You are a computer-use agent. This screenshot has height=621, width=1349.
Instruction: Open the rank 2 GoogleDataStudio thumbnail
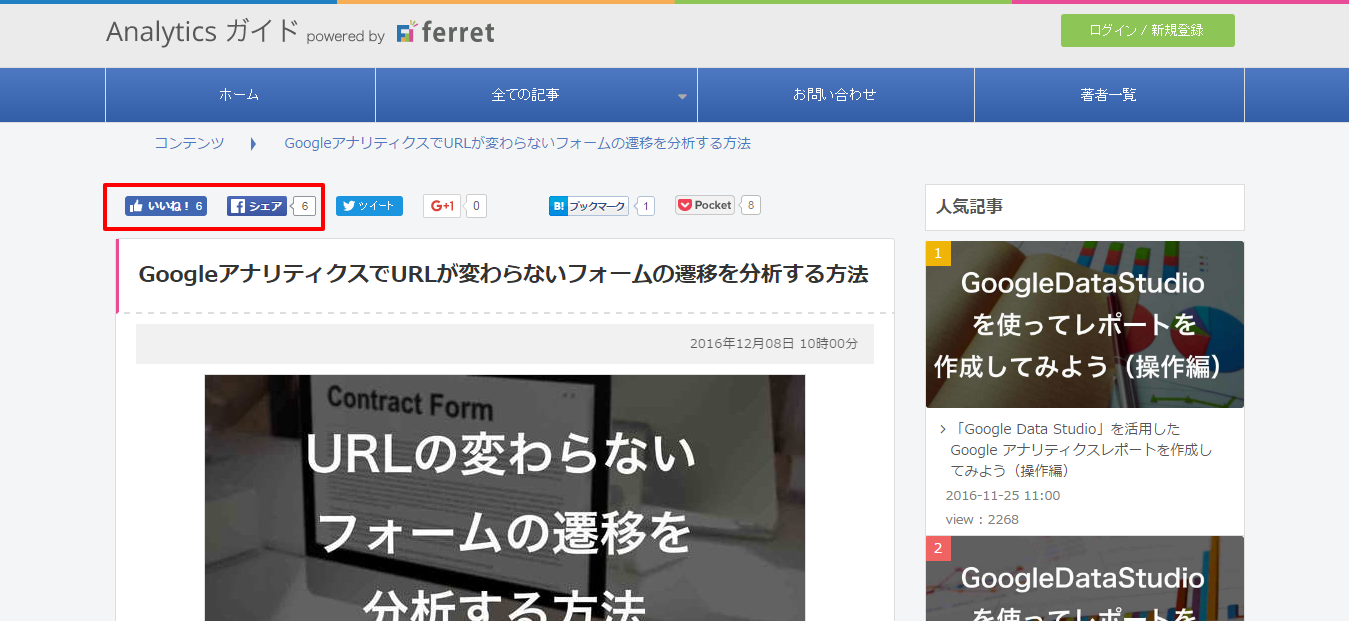coord(1085,578)
